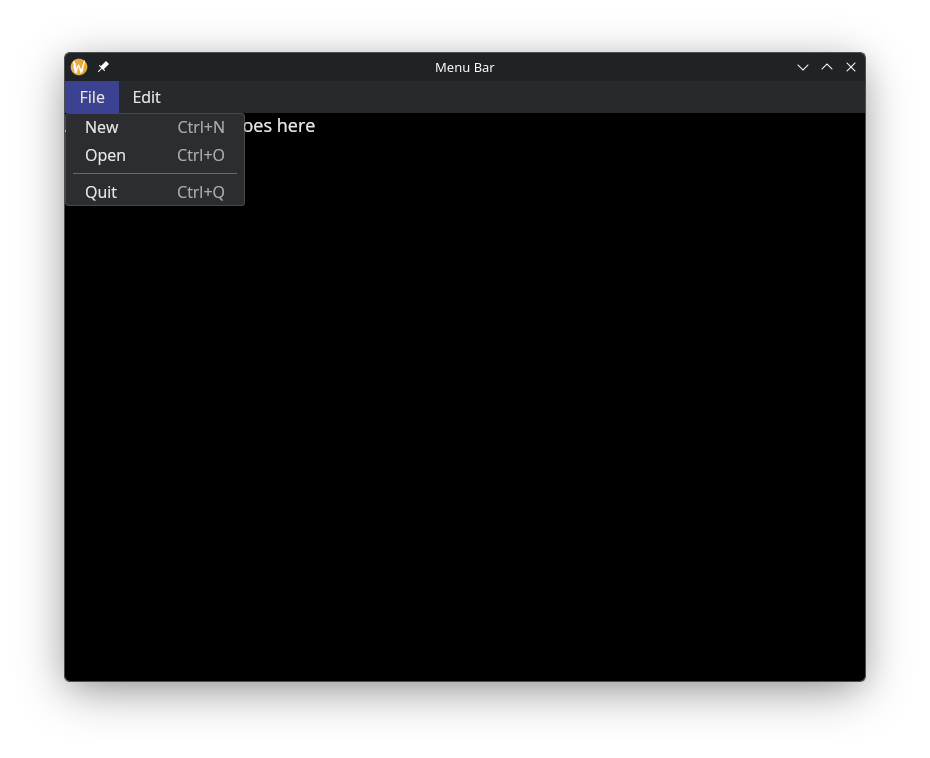Click the Menu Bar window title text

[464, 67]
